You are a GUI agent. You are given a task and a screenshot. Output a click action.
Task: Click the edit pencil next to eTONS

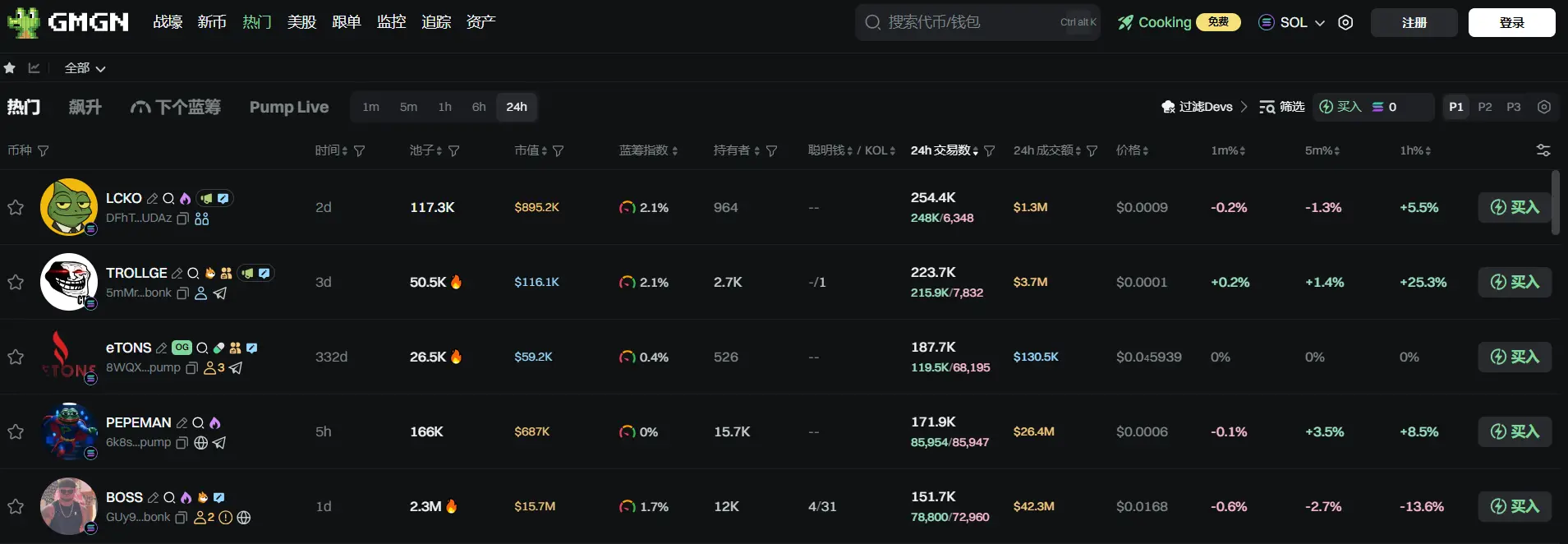(x=162, y=348)
